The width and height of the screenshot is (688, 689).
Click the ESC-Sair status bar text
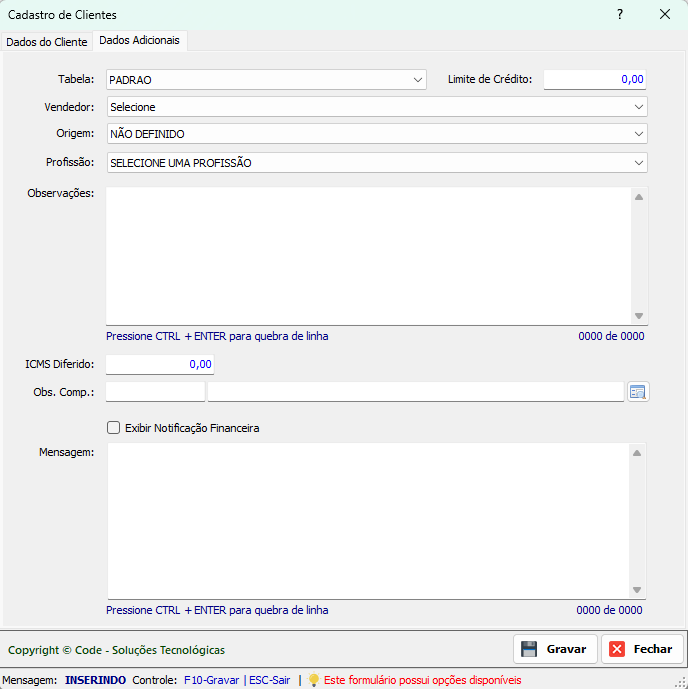(x=270, y=680)
